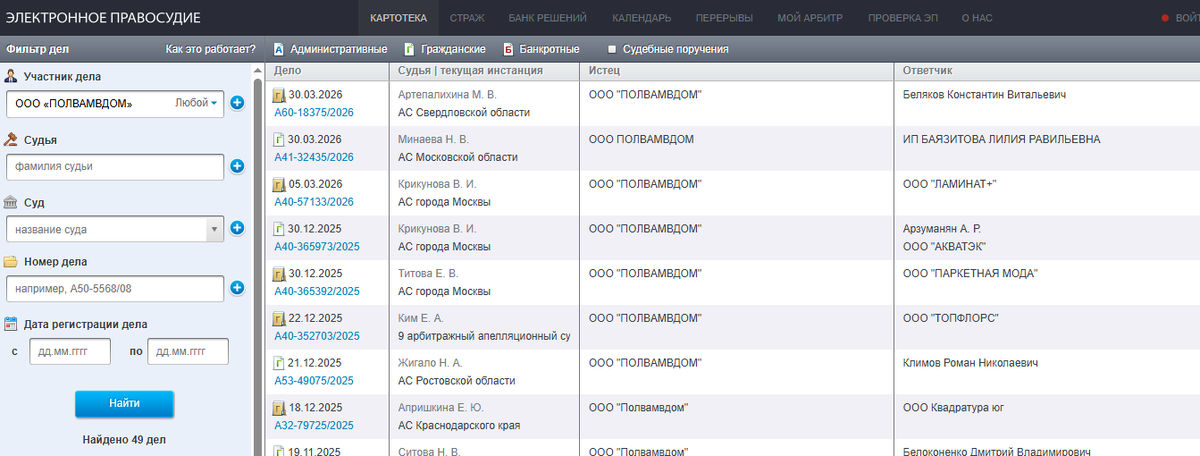
Task: Open case A40-352703/2025
Action: click(317, 336)
